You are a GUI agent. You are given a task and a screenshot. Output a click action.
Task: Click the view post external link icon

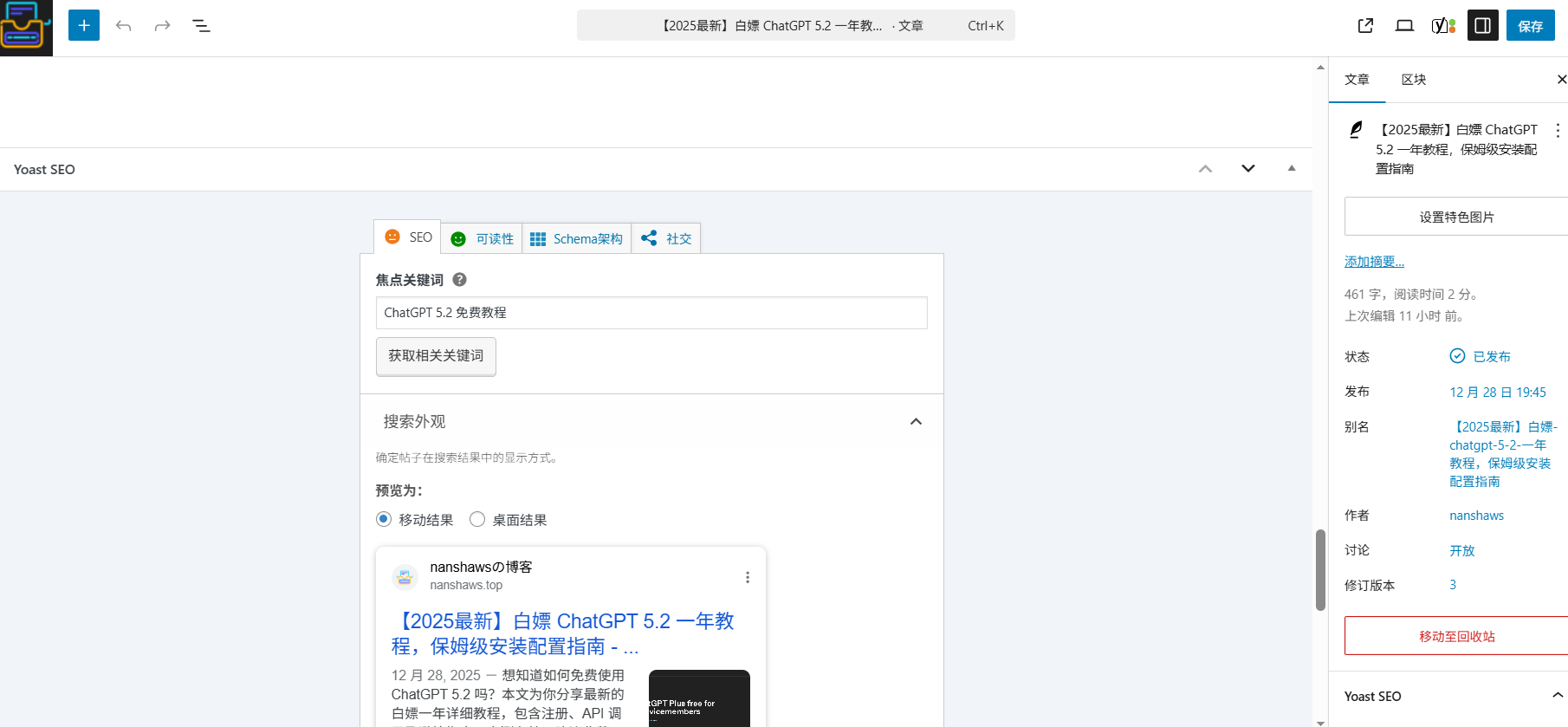pyautogui.click(x=1365, y=26)
